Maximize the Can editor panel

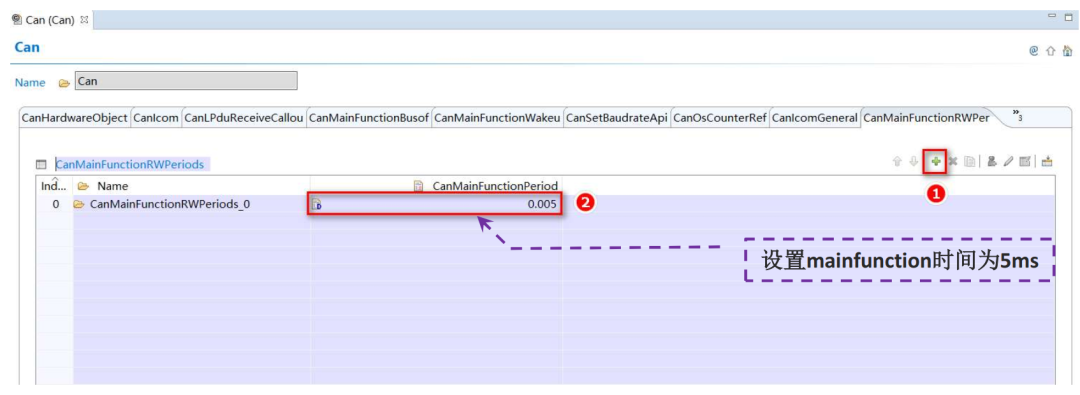click(x=1068, y=17)
